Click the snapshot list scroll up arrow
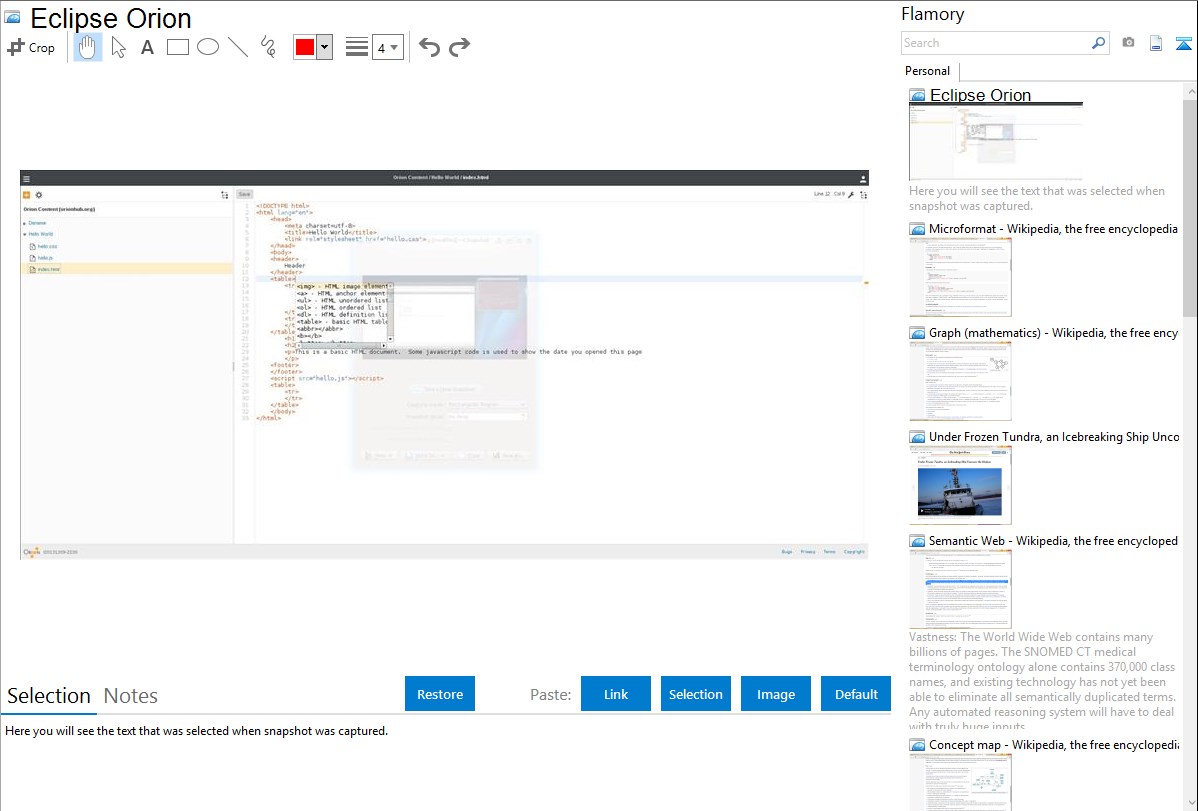The height and width of the screenshot is (811, 1198). [x=1190, y=91]
